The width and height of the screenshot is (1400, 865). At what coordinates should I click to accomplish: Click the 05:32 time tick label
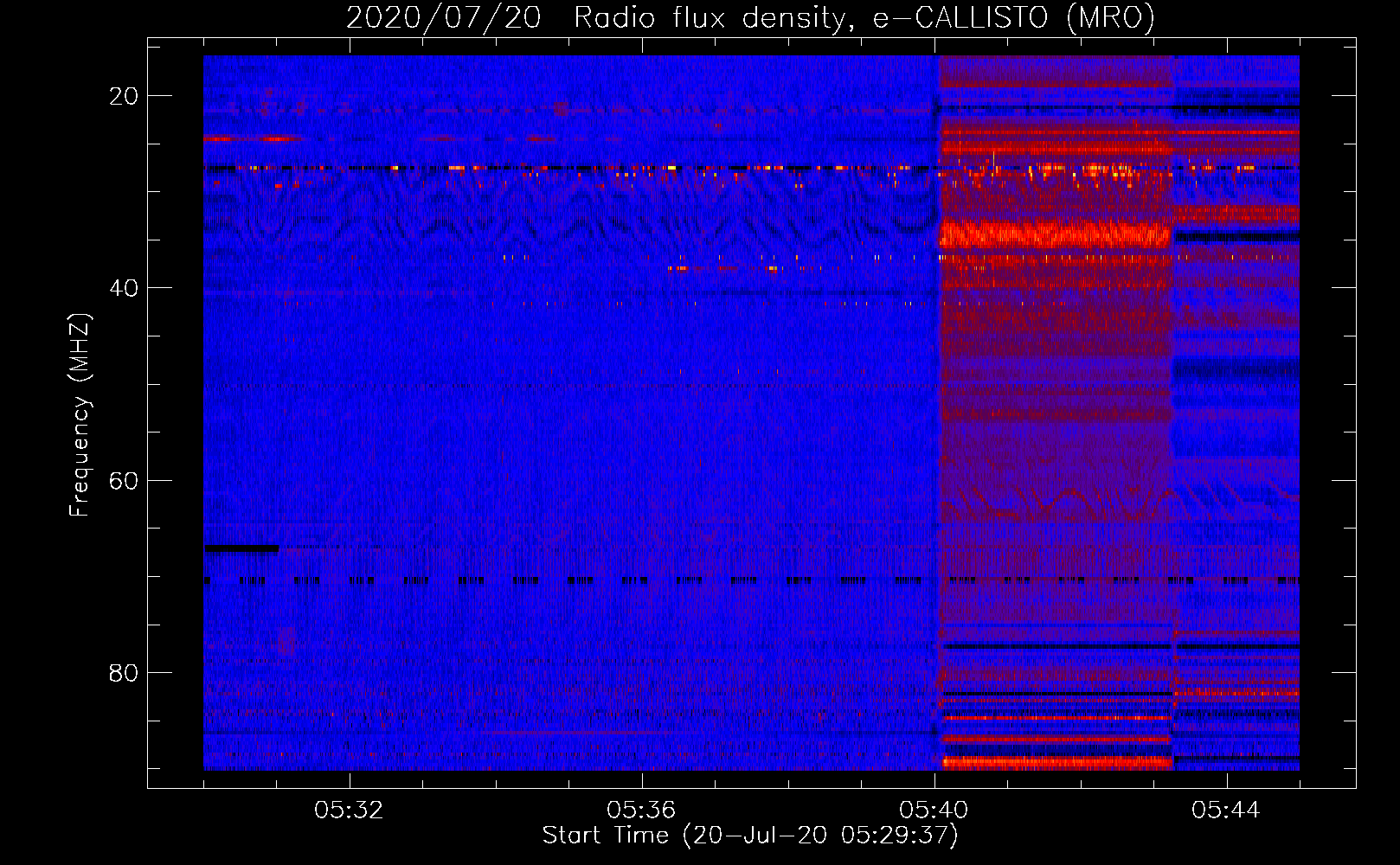click(350, 811)
